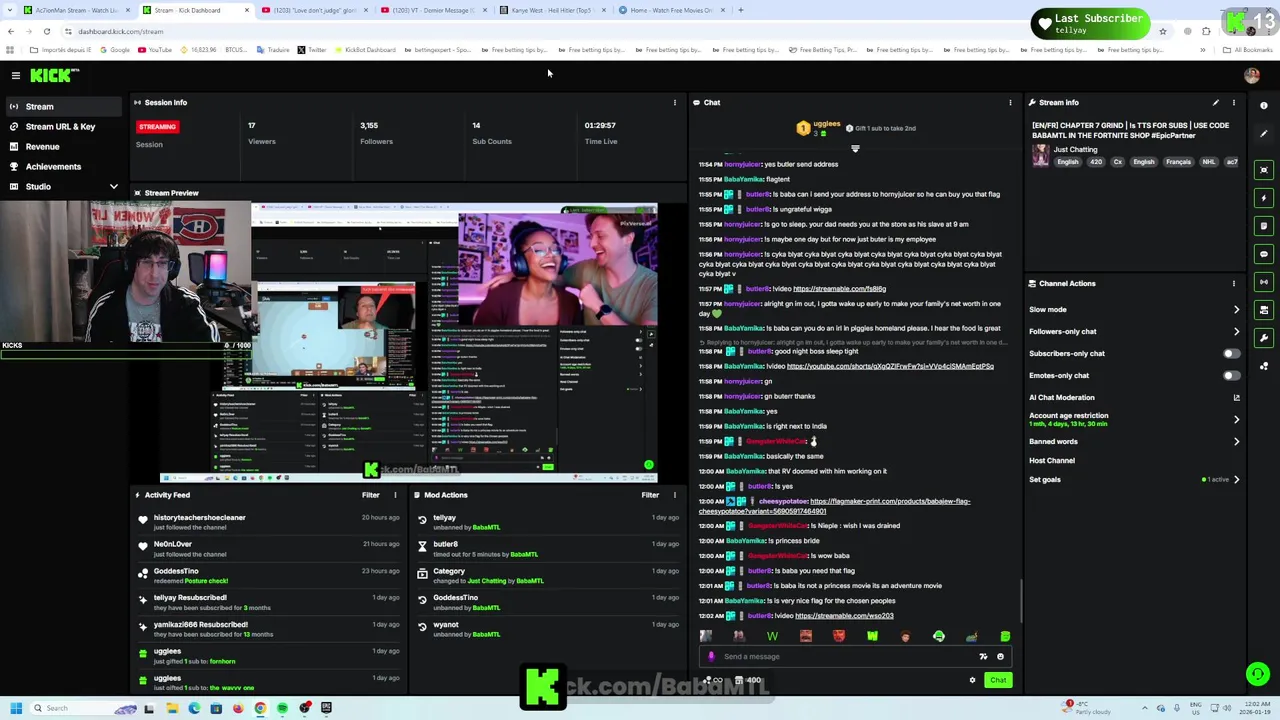Screen dimensions: 1280x720
Task: Toggle the notes widget in right toolbar
Action: click(x=1264, y=226)
